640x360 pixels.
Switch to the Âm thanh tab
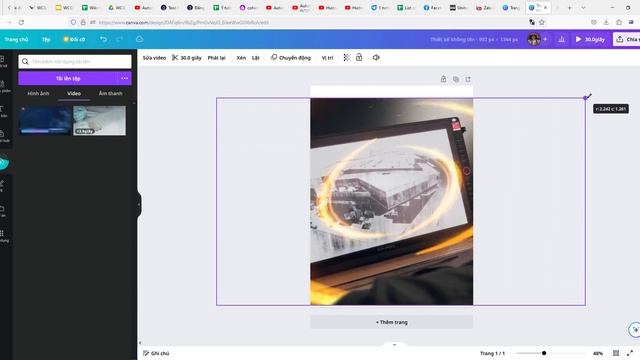110,93
